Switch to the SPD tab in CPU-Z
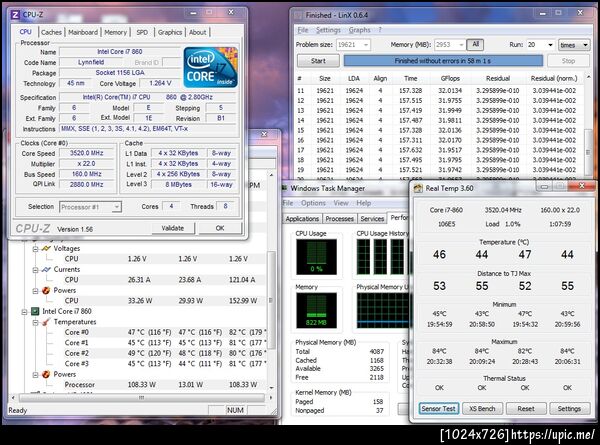The height and width of the screenshot is (445, 600). pos(142,33)
